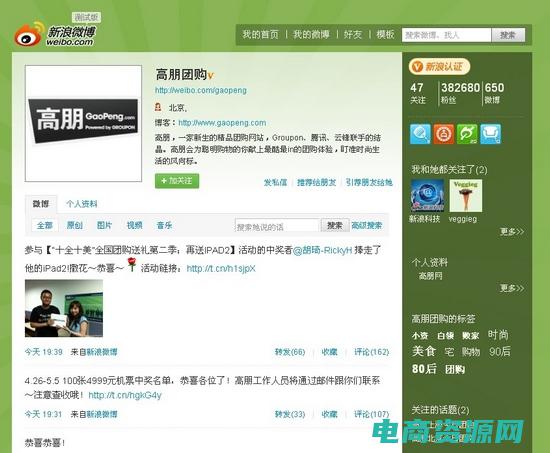550x453 pixels.
Task: Open the orange badge icon
Action: point(444,134)
